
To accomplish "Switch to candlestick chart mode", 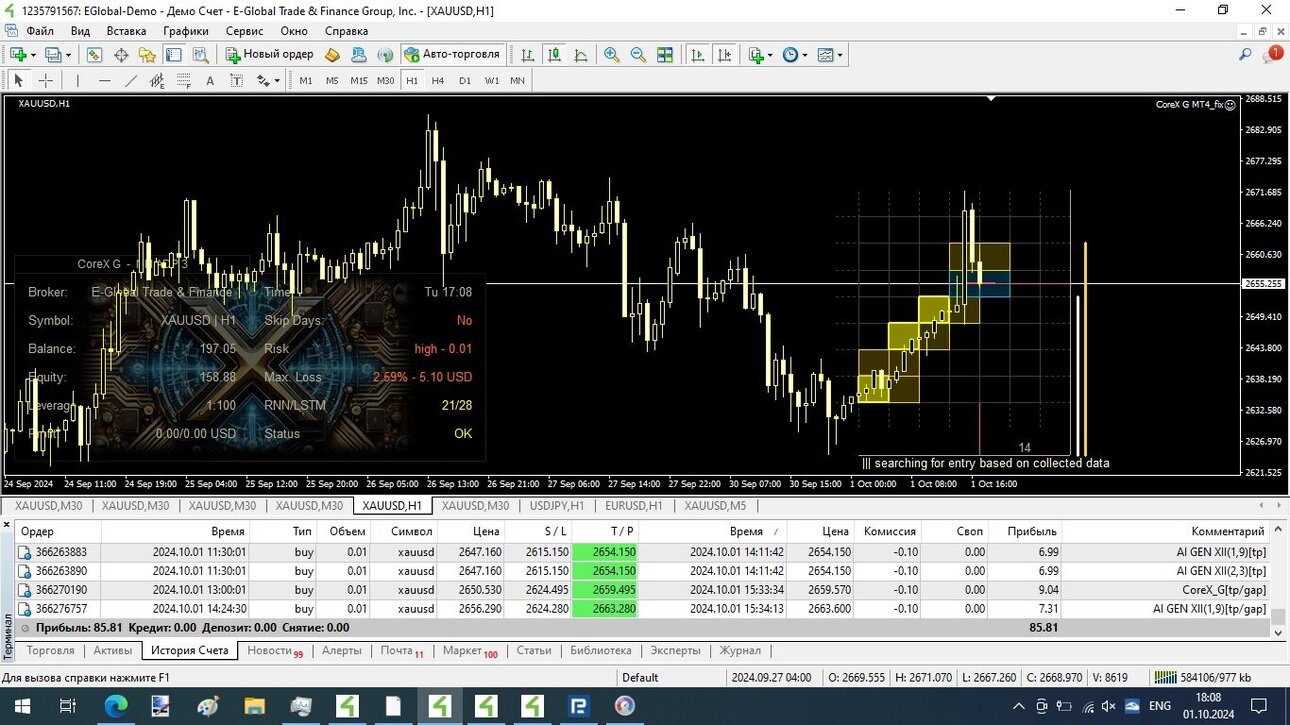I will [x=553, y=55].
